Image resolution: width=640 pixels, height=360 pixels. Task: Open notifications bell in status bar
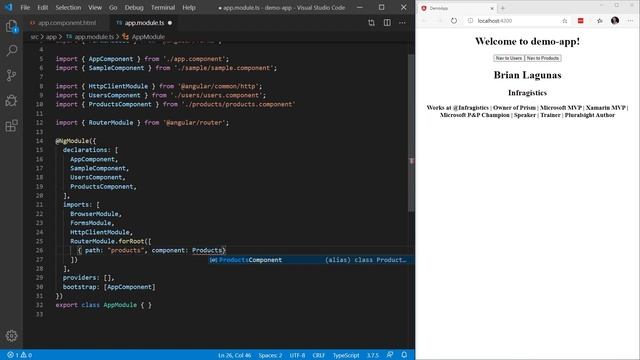click(404, 355)
